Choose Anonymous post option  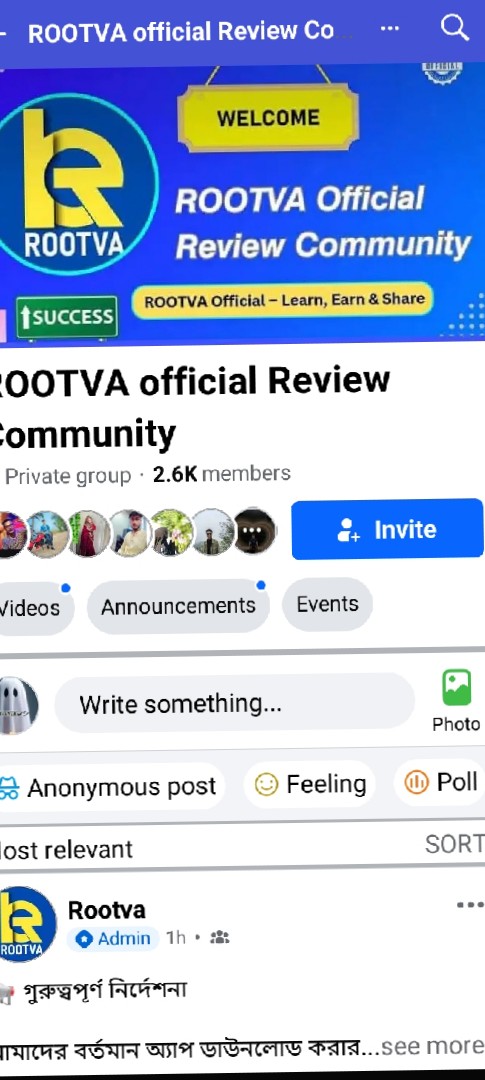[x=110, y=786]
